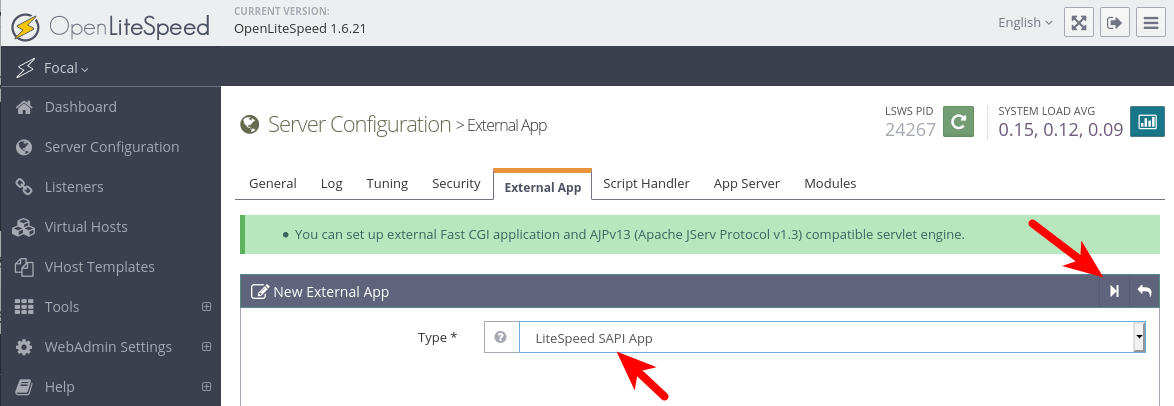The image size is (1174, 406).
Task: Click the logout icon in top bar
Action: click(x=1115, y=23)
